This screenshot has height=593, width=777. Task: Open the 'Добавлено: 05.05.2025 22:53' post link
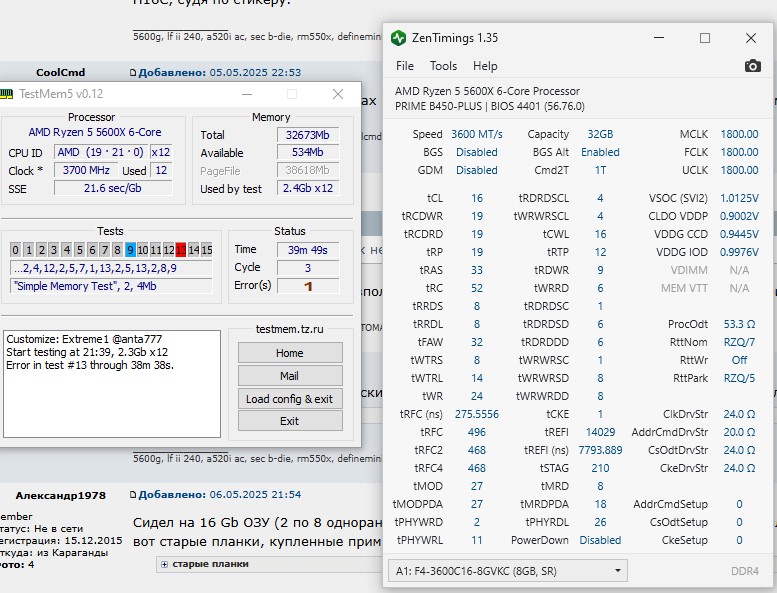[x=220, y=72]
